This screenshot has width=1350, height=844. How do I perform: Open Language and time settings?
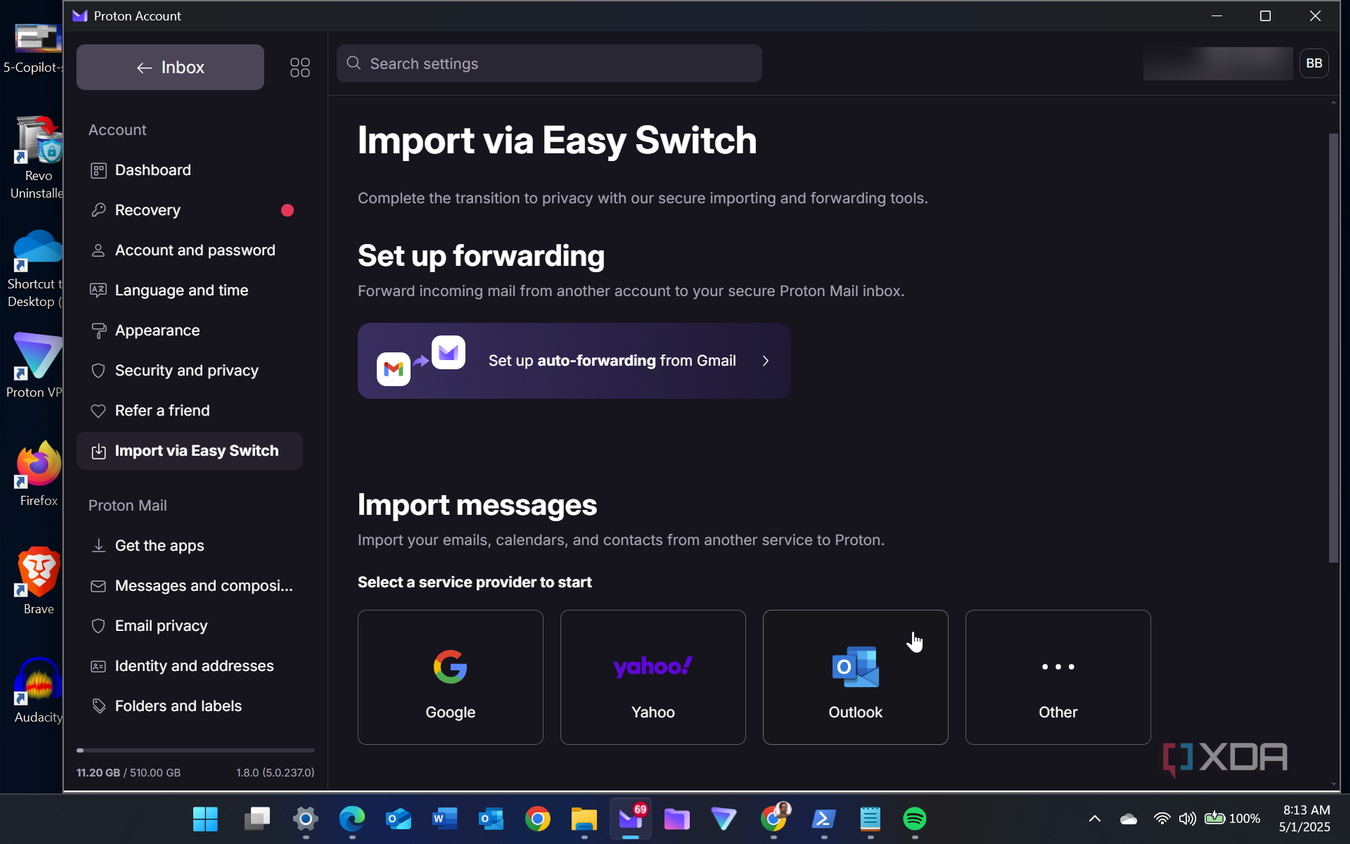(190, 290)
